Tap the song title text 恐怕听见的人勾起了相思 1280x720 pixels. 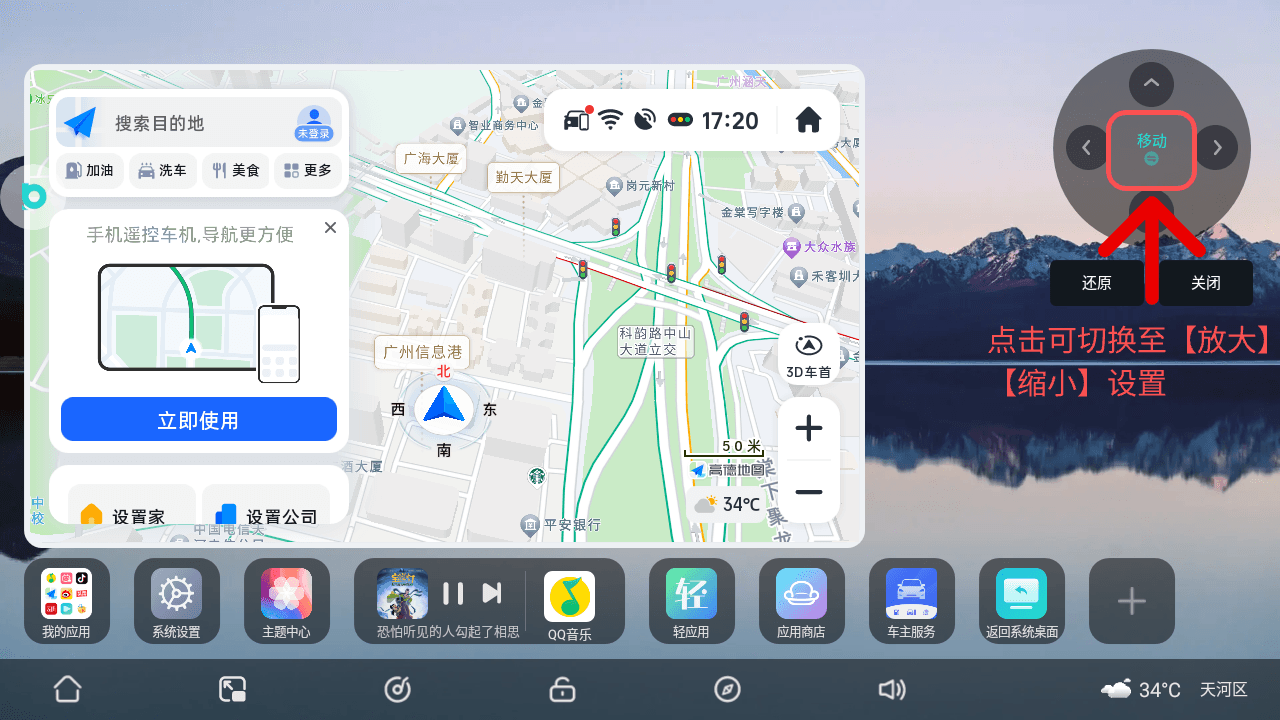(x=448, y=632)
